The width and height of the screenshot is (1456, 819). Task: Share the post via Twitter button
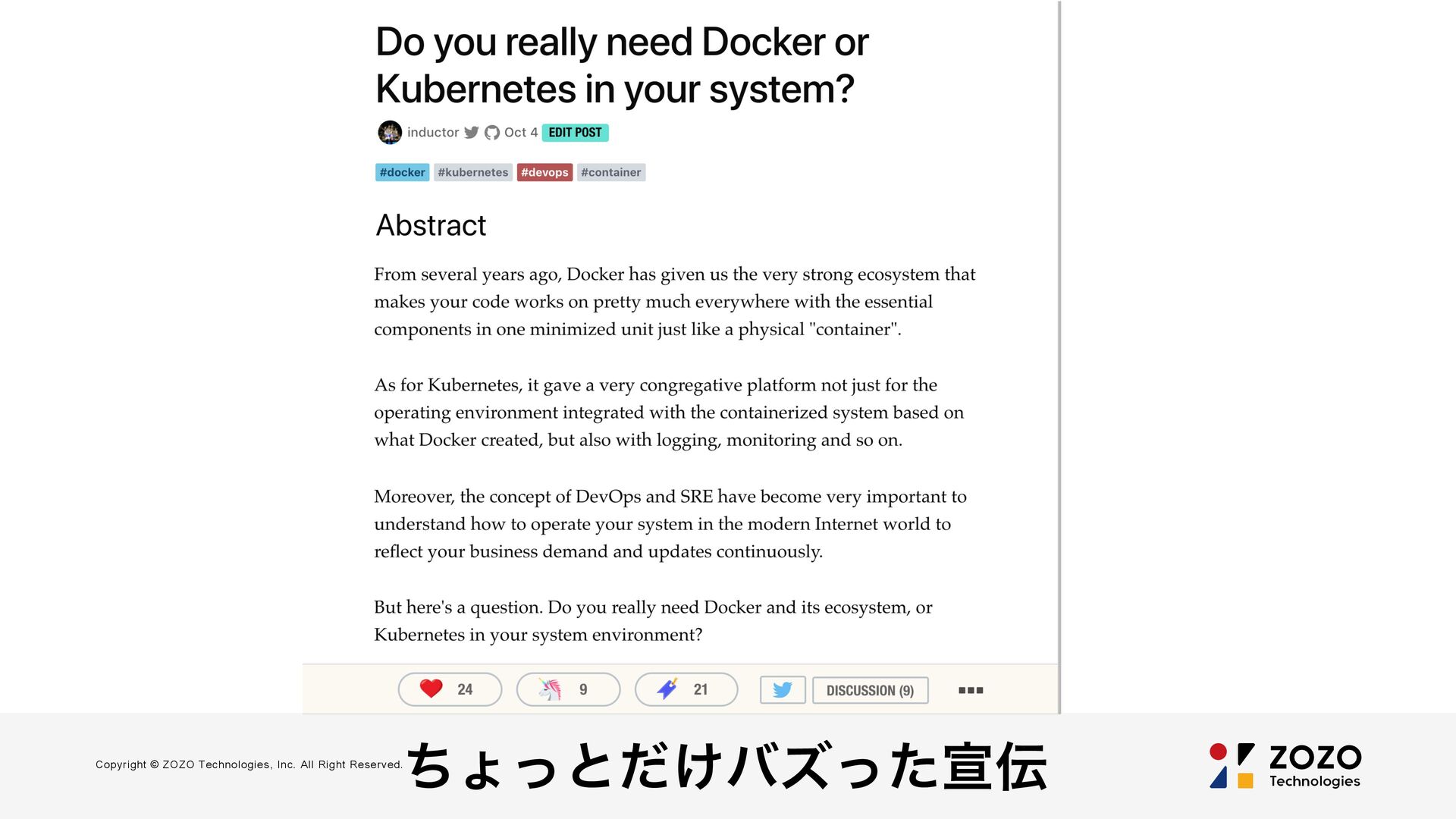pos(783,690)
